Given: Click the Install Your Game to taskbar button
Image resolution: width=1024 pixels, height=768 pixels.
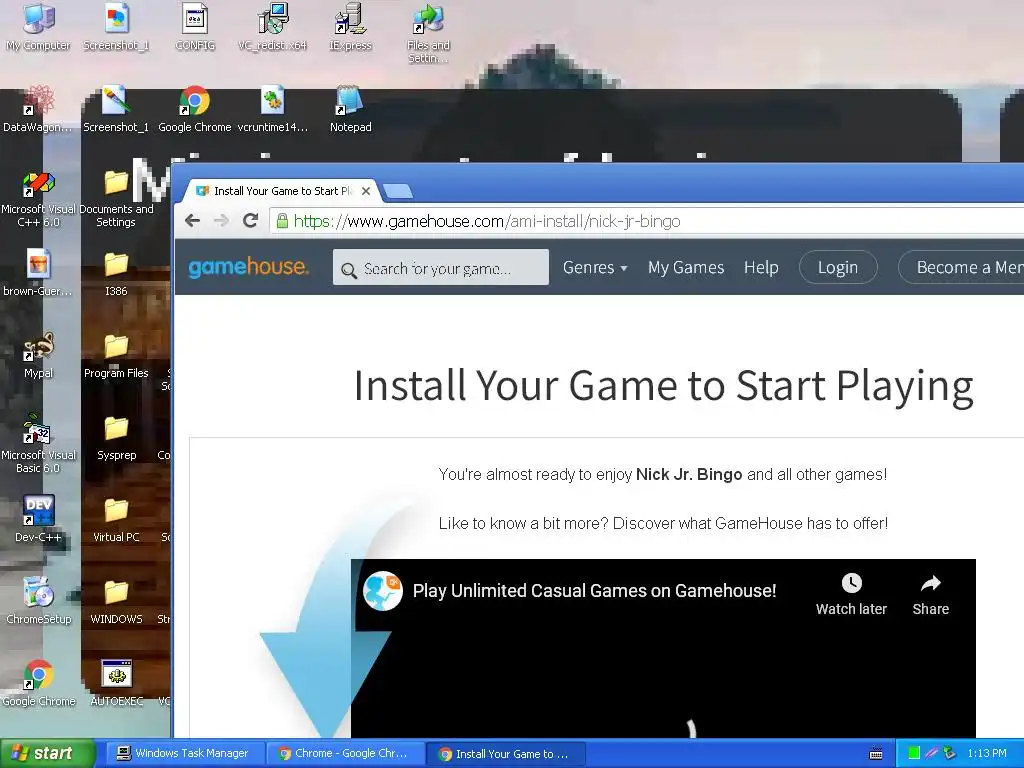Looking at the screenshot, I should [505, 754].
